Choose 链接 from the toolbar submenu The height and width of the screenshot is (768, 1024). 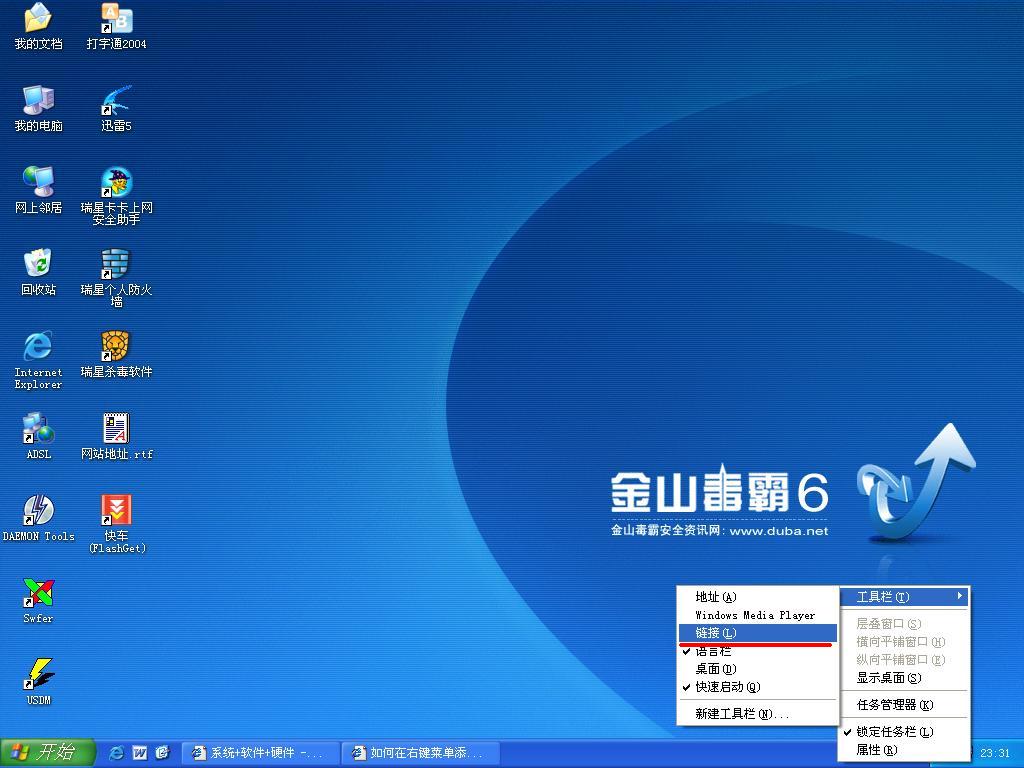(x=716, y=633)
